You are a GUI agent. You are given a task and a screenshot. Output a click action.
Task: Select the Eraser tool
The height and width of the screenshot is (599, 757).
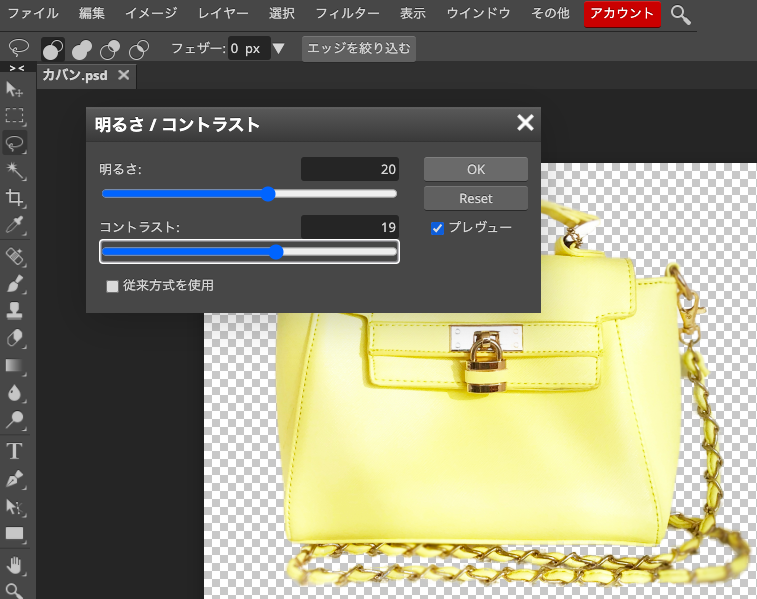(x=14, y=338)
